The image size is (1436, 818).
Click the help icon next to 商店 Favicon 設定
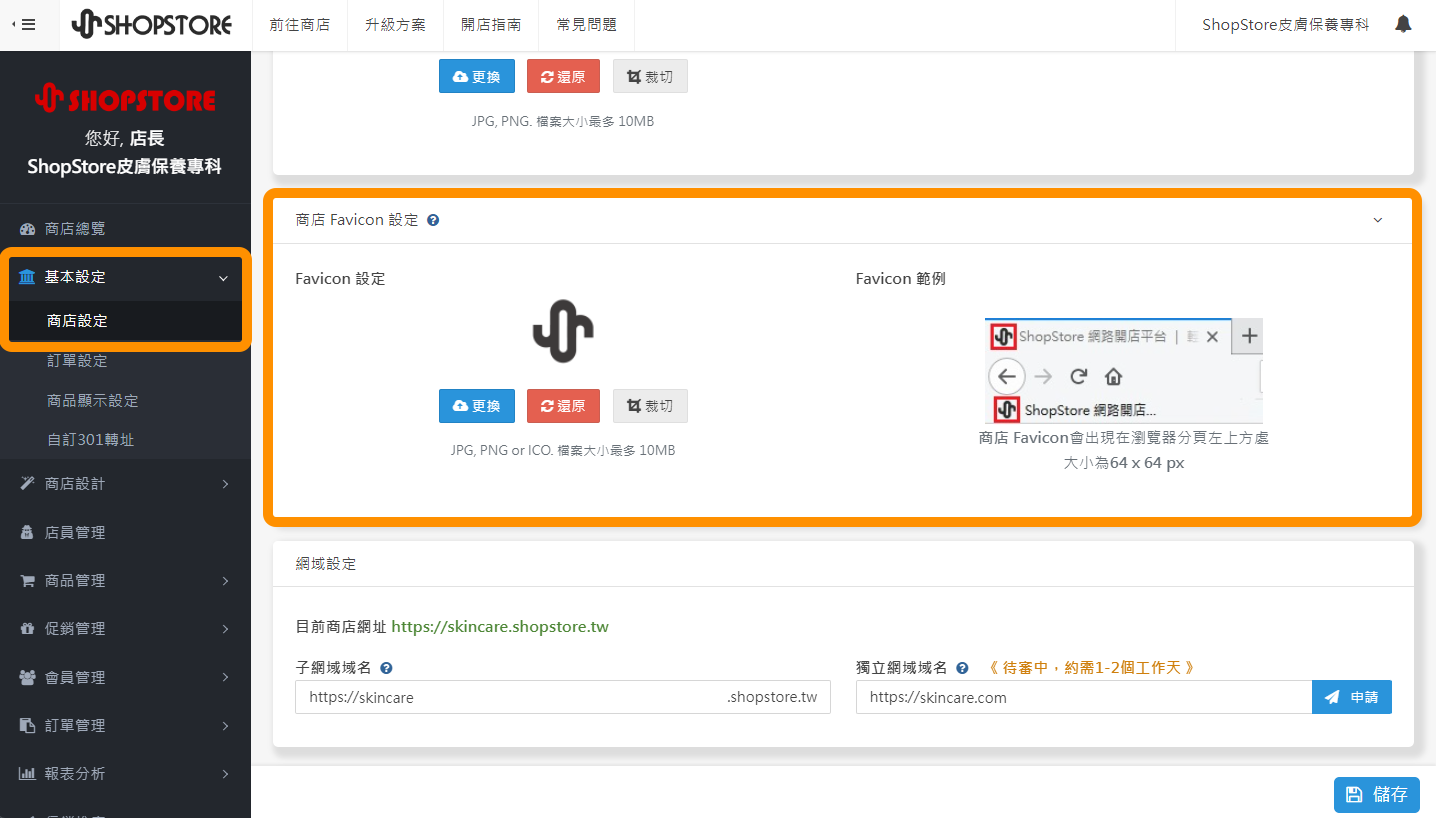pyautogui.click(x=433, y=220)
